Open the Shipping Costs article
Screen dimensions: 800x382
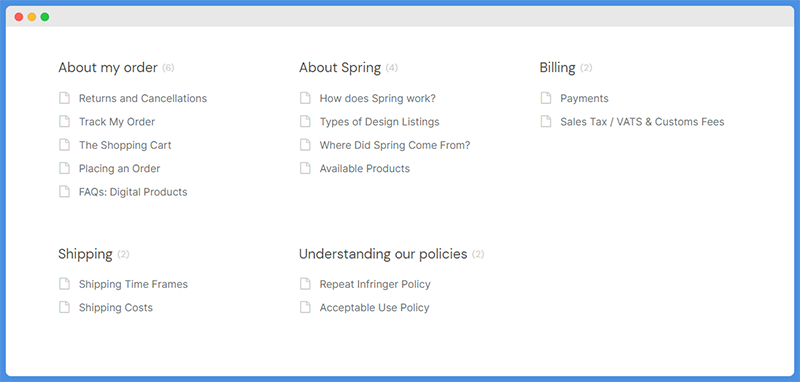click(116, 308)
